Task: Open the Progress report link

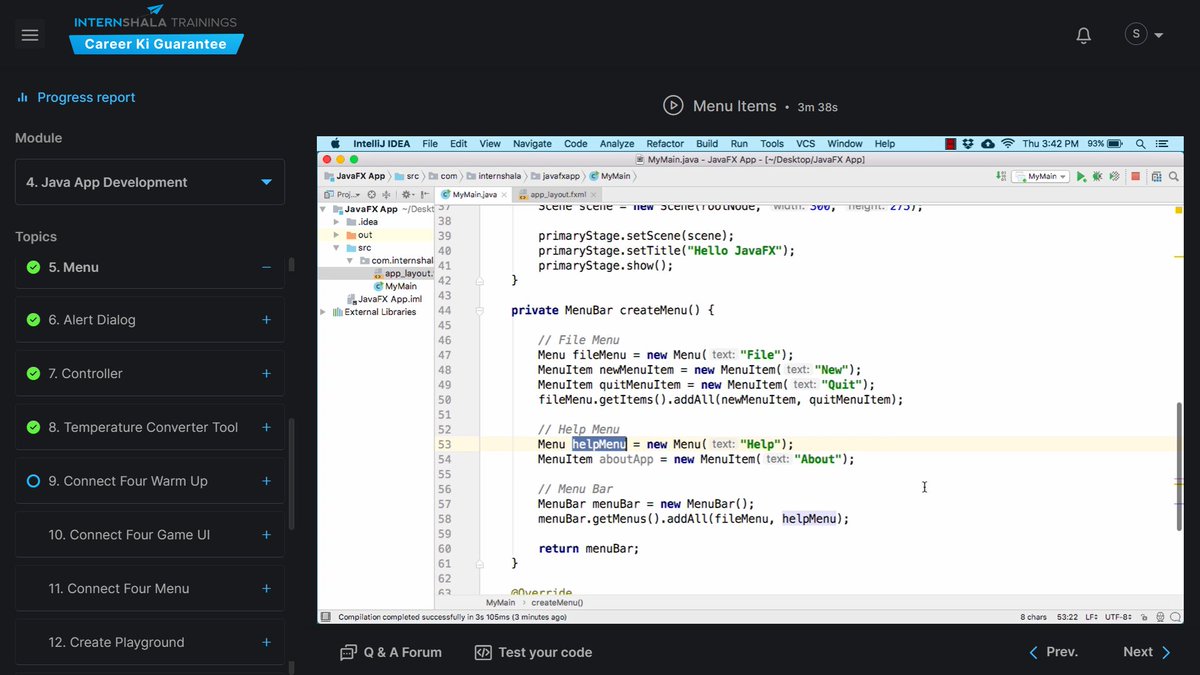Action: tap(76, 97)
